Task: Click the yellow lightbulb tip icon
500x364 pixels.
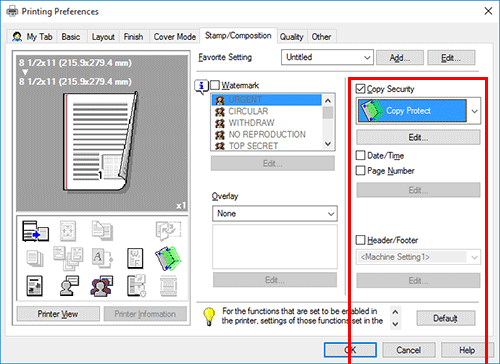Action: pos(209,316)
